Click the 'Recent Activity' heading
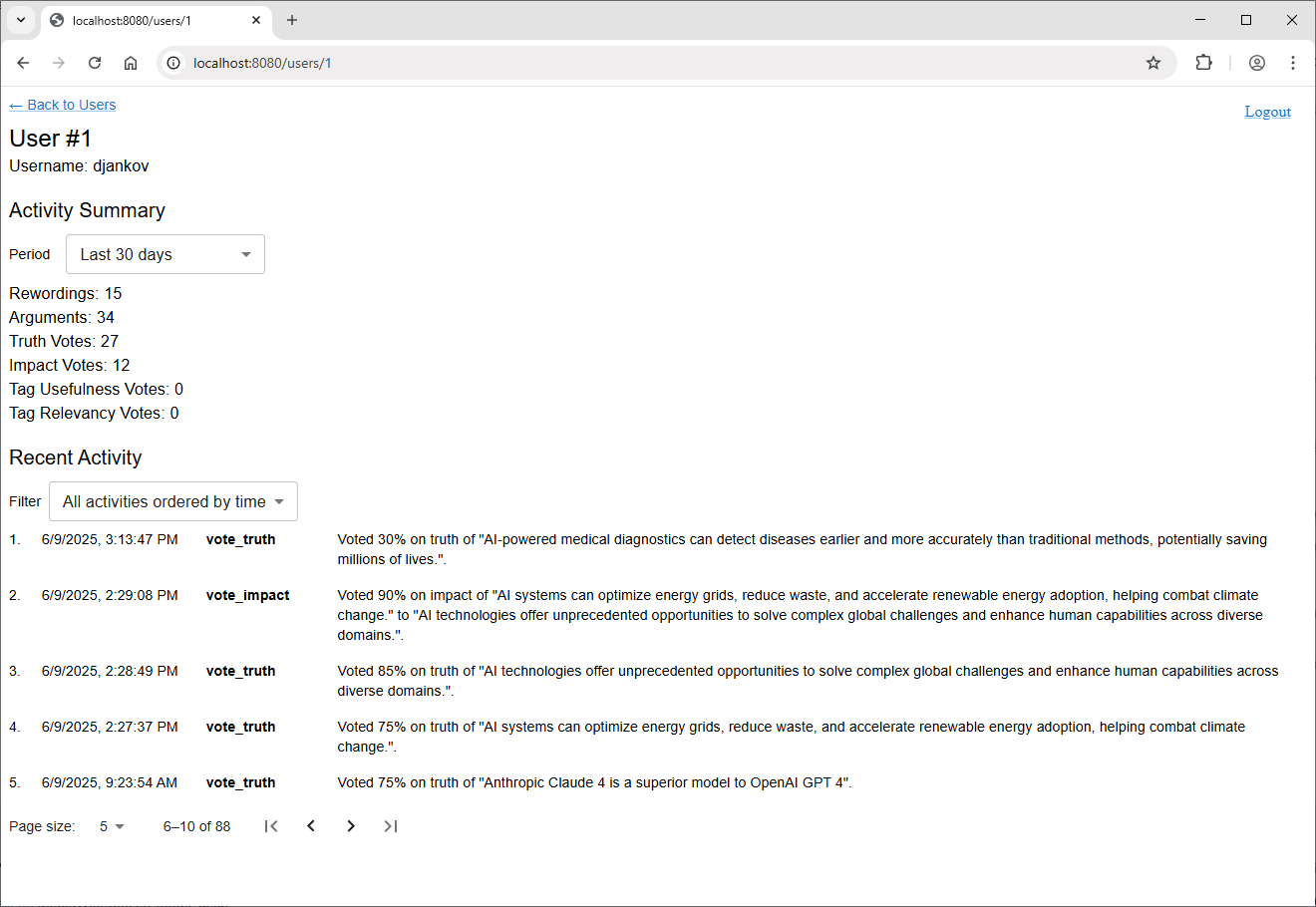1316x907 pixels. pos(76,457)
